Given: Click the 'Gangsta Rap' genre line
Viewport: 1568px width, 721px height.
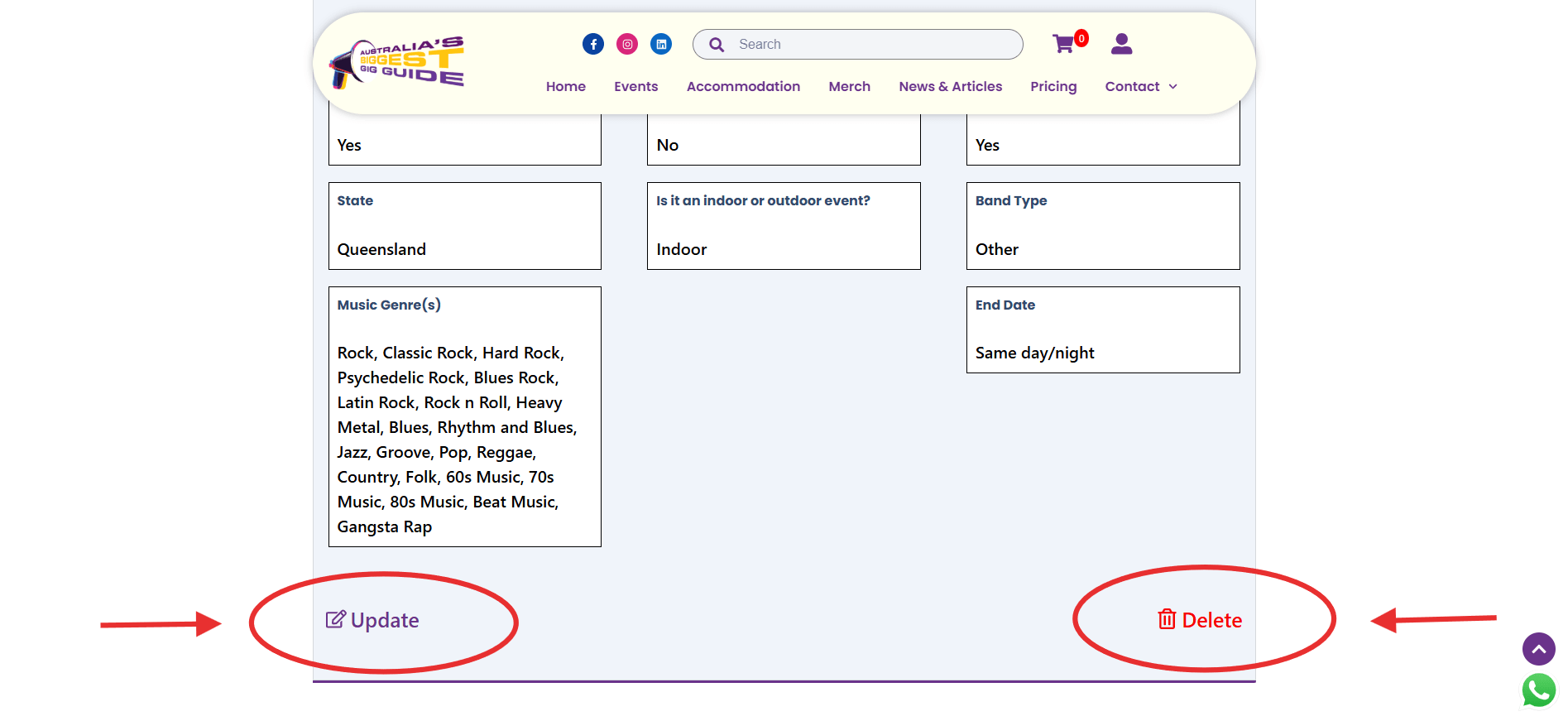Looking at the screenshot, I should click(385, 527).
